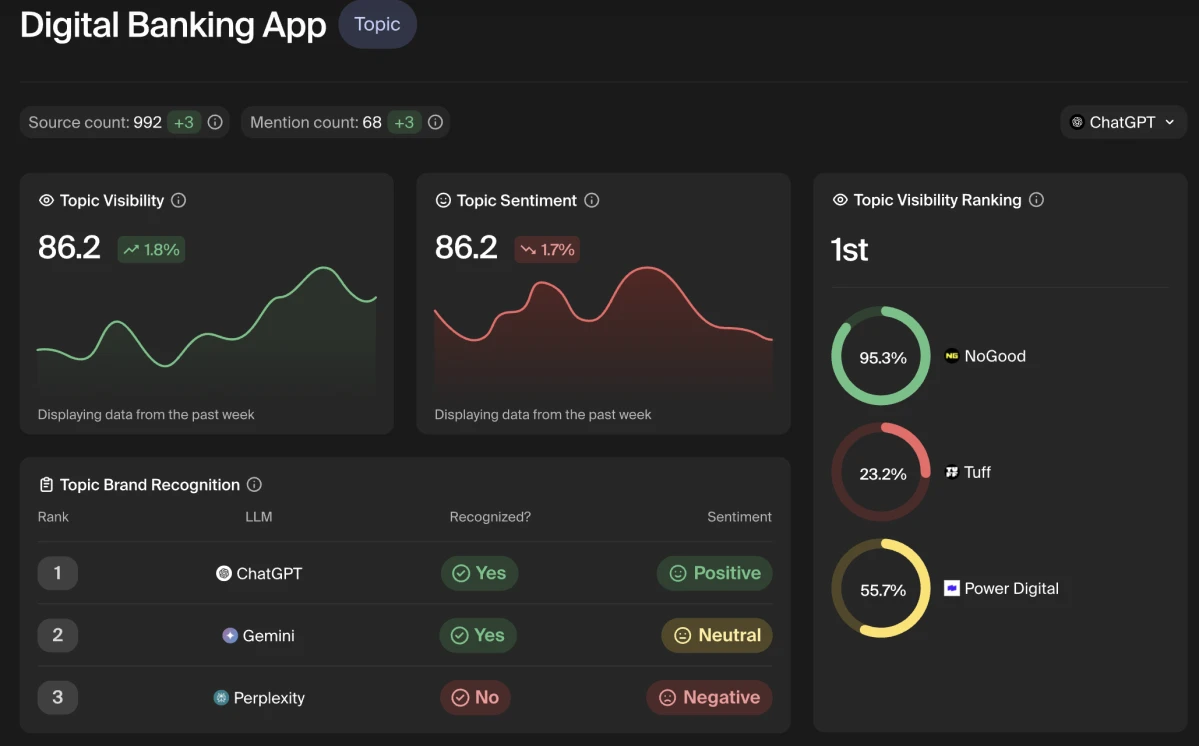This screenshot has height=746, width=1199.
Task: Click the red 1.7% sentiment trend badge
Action: point(547,249)
